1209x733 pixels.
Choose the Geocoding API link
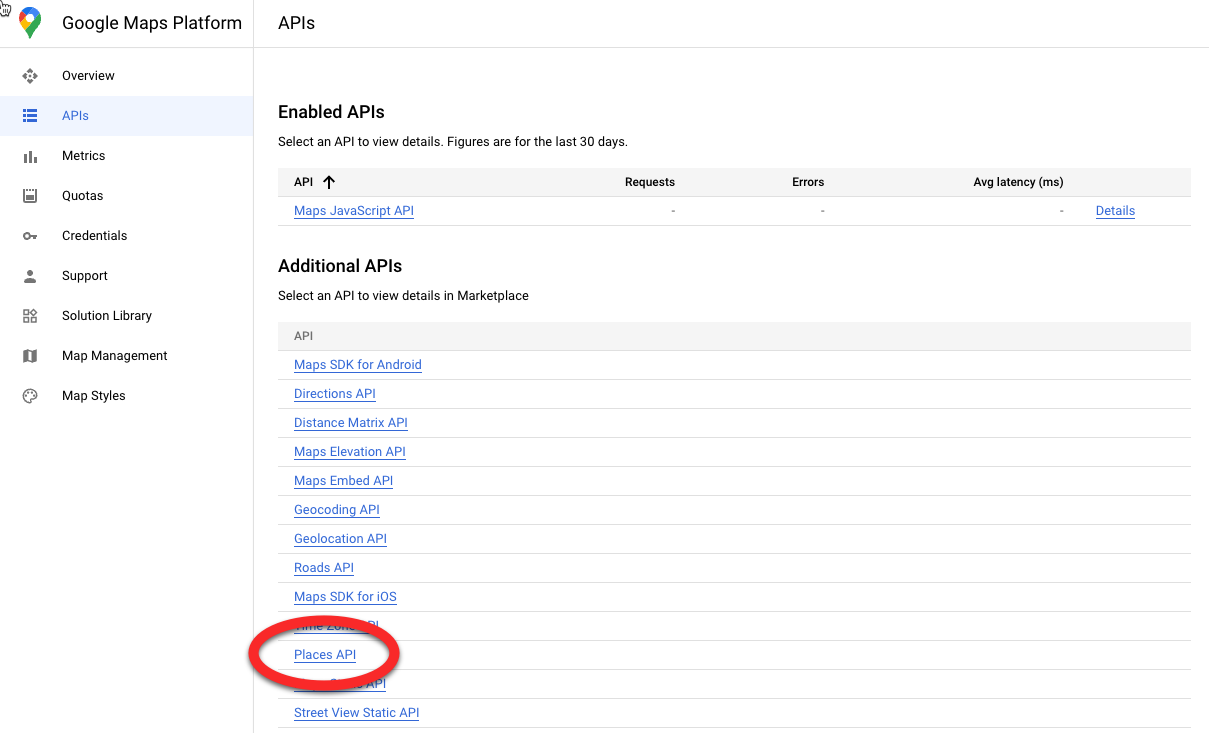coord(336,510)
